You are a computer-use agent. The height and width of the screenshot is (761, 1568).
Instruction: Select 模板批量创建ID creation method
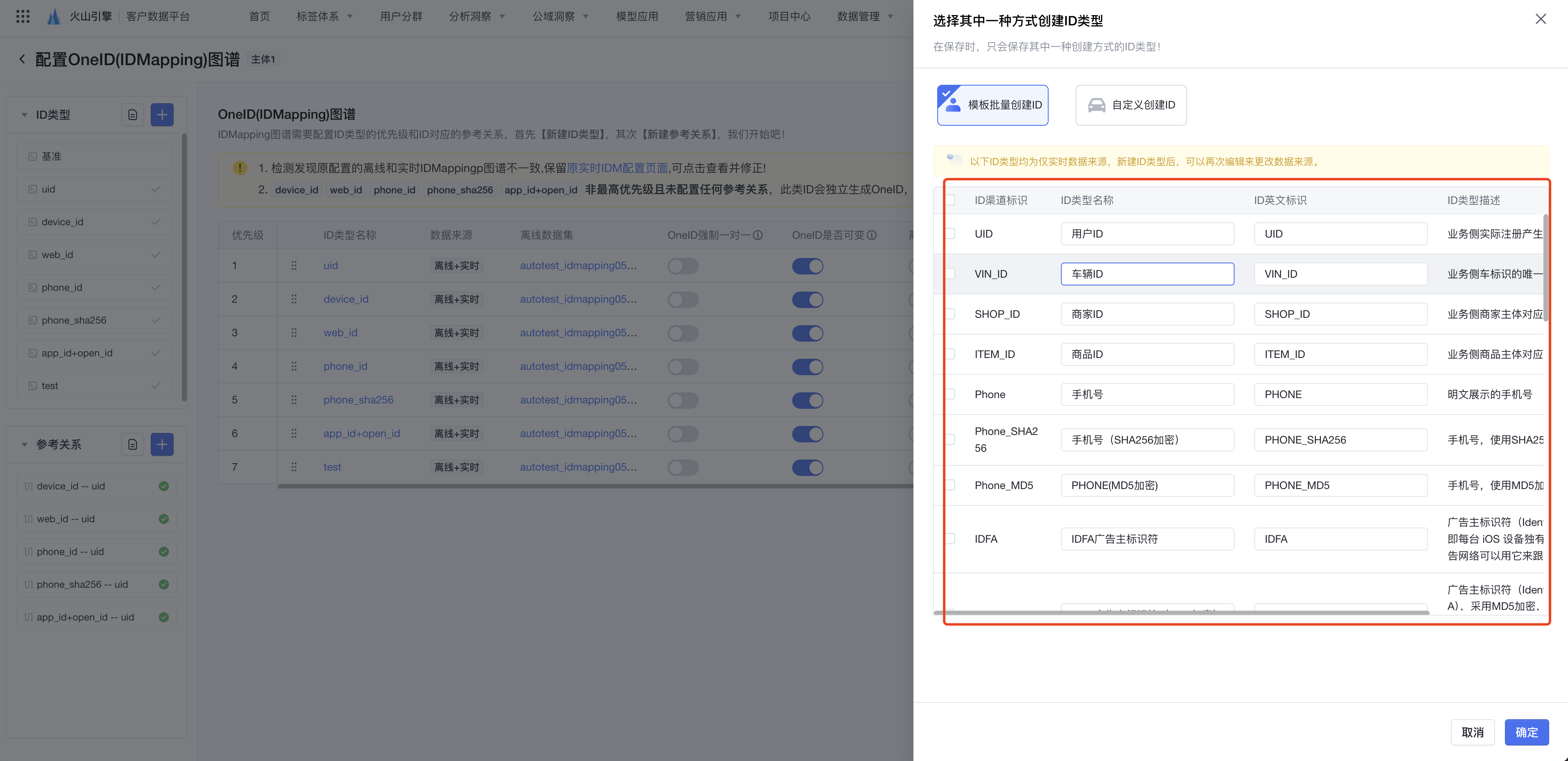click(992, 105)
